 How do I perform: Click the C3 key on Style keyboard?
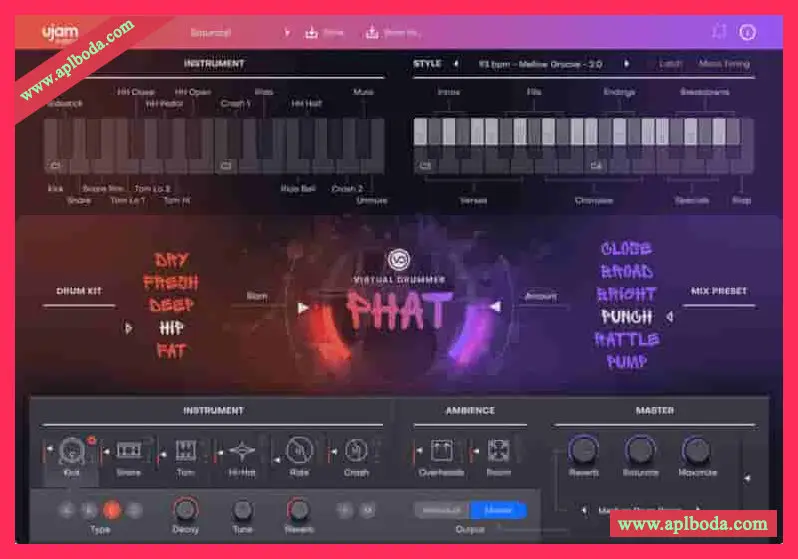tap(424, 160)
